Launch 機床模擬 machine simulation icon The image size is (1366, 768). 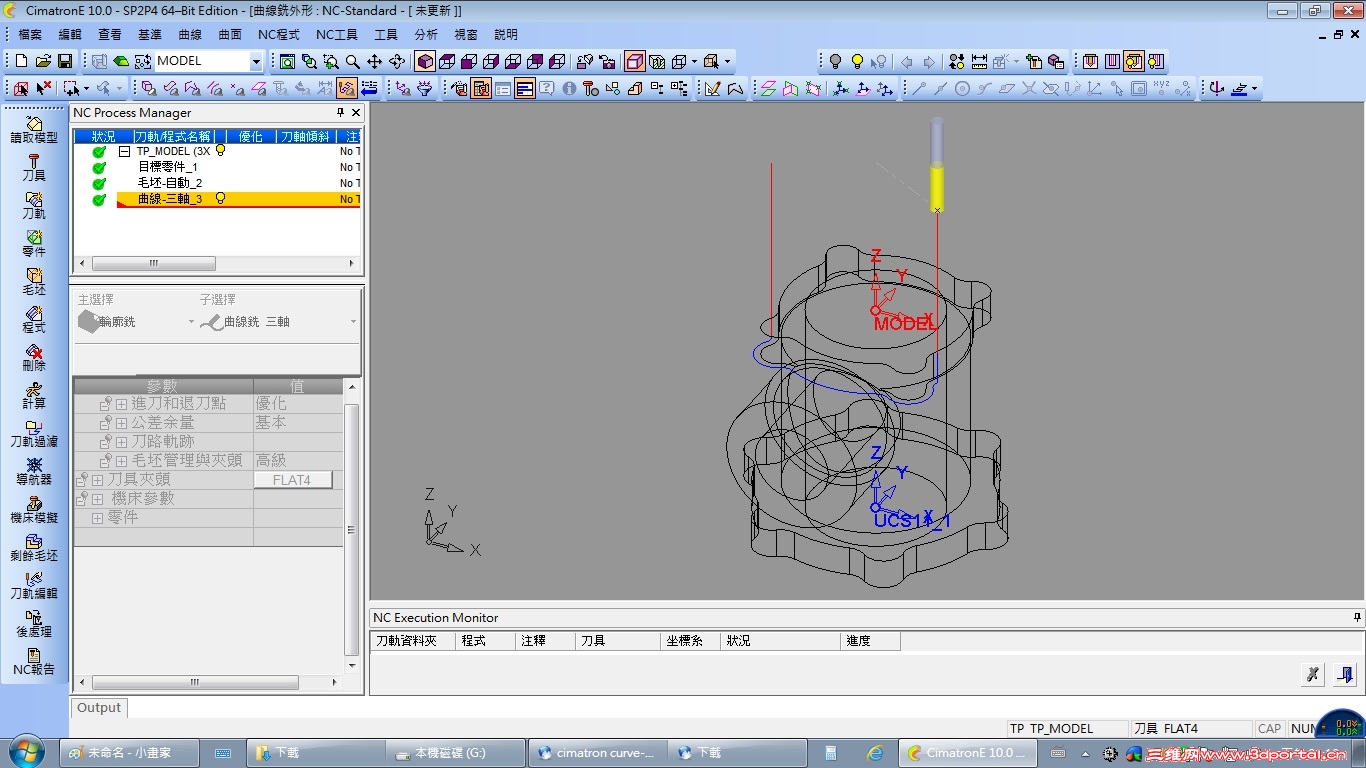[x=34, y=510]
